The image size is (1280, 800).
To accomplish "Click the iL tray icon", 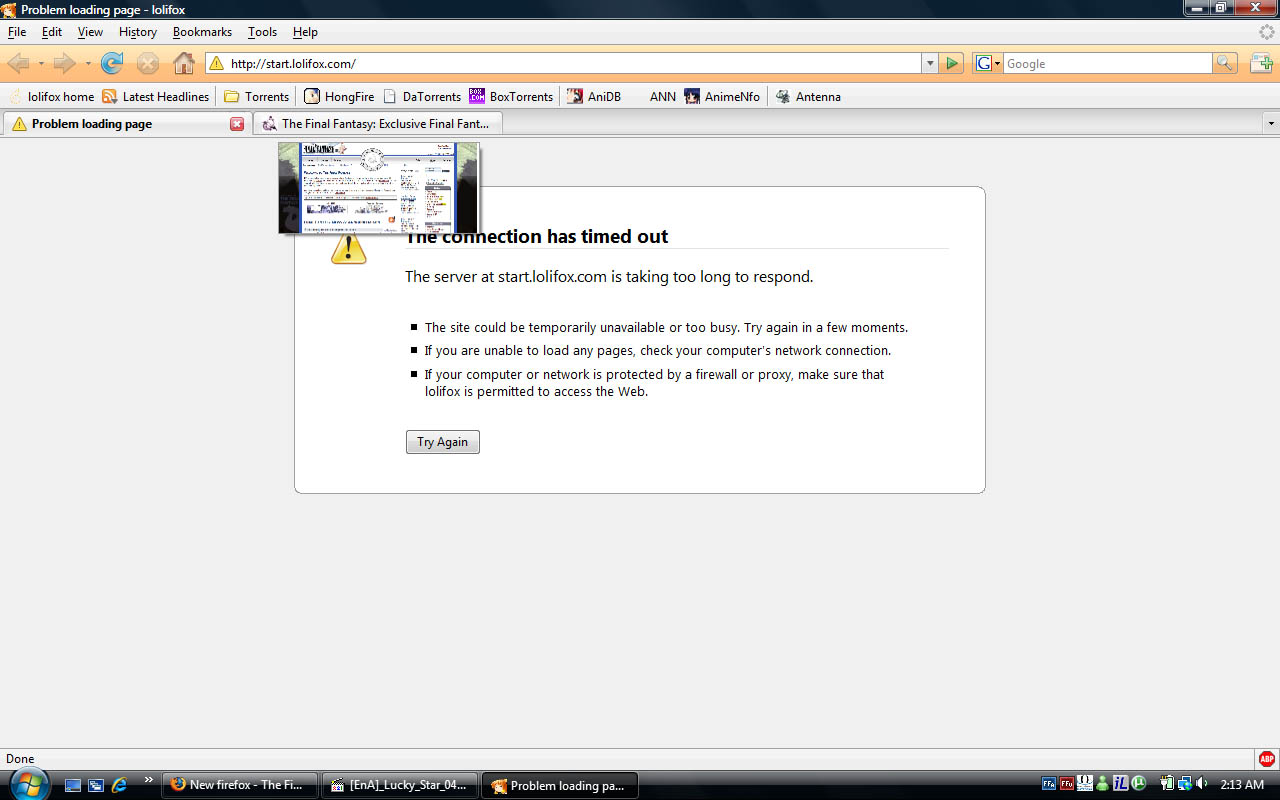I will (x=1120, y=784).
